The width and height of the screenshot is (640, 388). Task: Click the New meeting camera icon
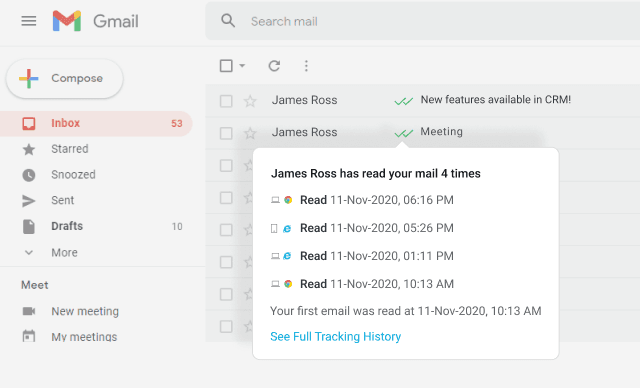coord(29,311)
